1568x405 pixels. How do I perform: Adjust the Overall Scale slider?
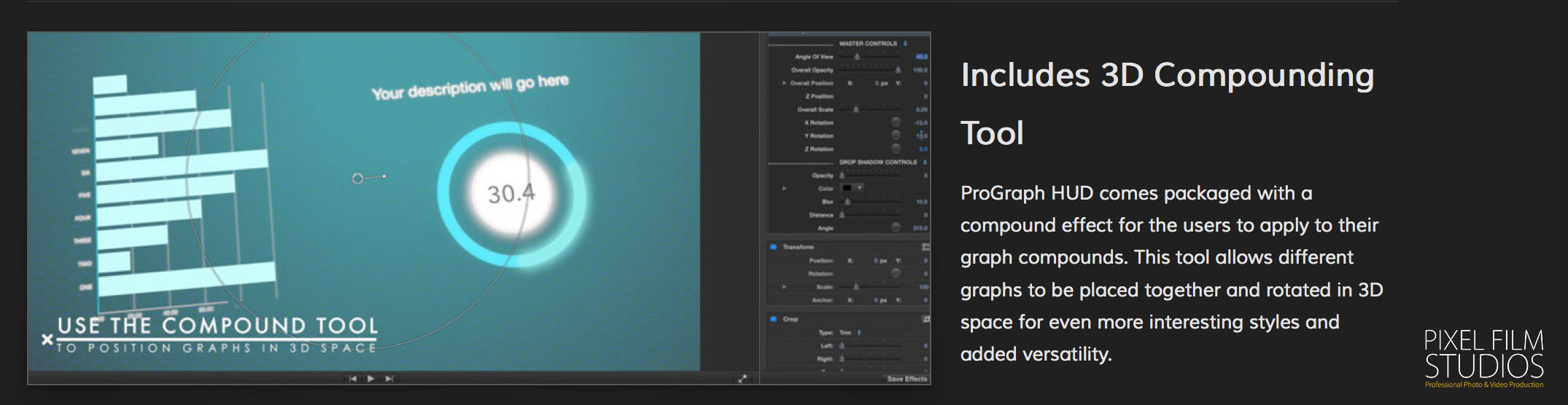(869, 109)
